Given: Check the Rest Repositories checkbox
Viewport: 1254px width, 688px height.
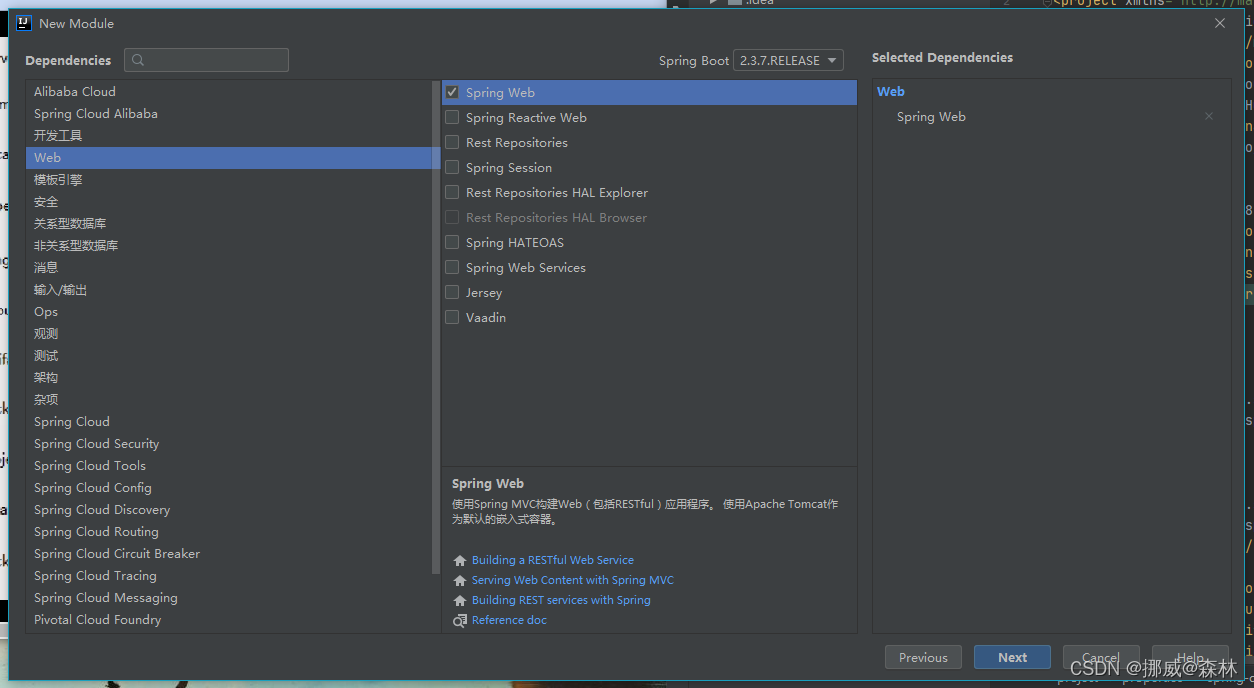Looking at the screenshot, I should coord(452,142).
